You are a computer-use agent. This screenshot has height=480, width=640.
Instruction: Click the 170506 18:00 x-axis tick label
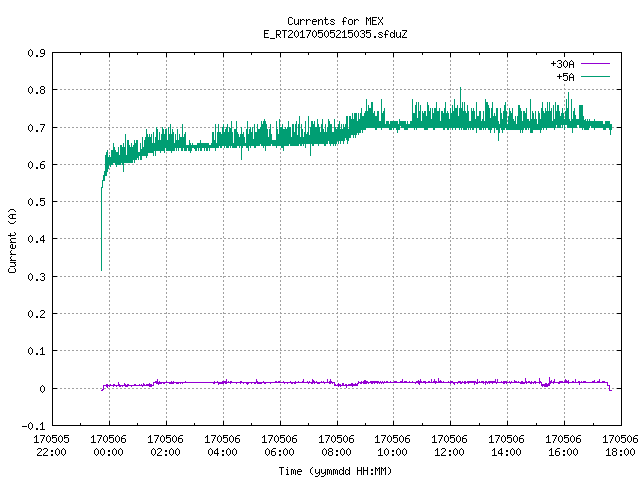click(620, 445)
